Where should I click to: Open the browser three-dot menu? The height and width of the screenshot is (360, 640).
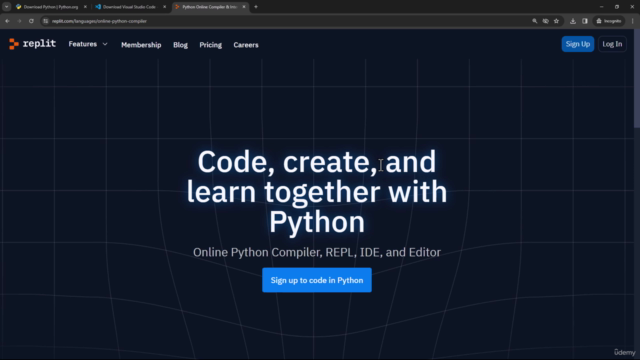coord(633,21)
